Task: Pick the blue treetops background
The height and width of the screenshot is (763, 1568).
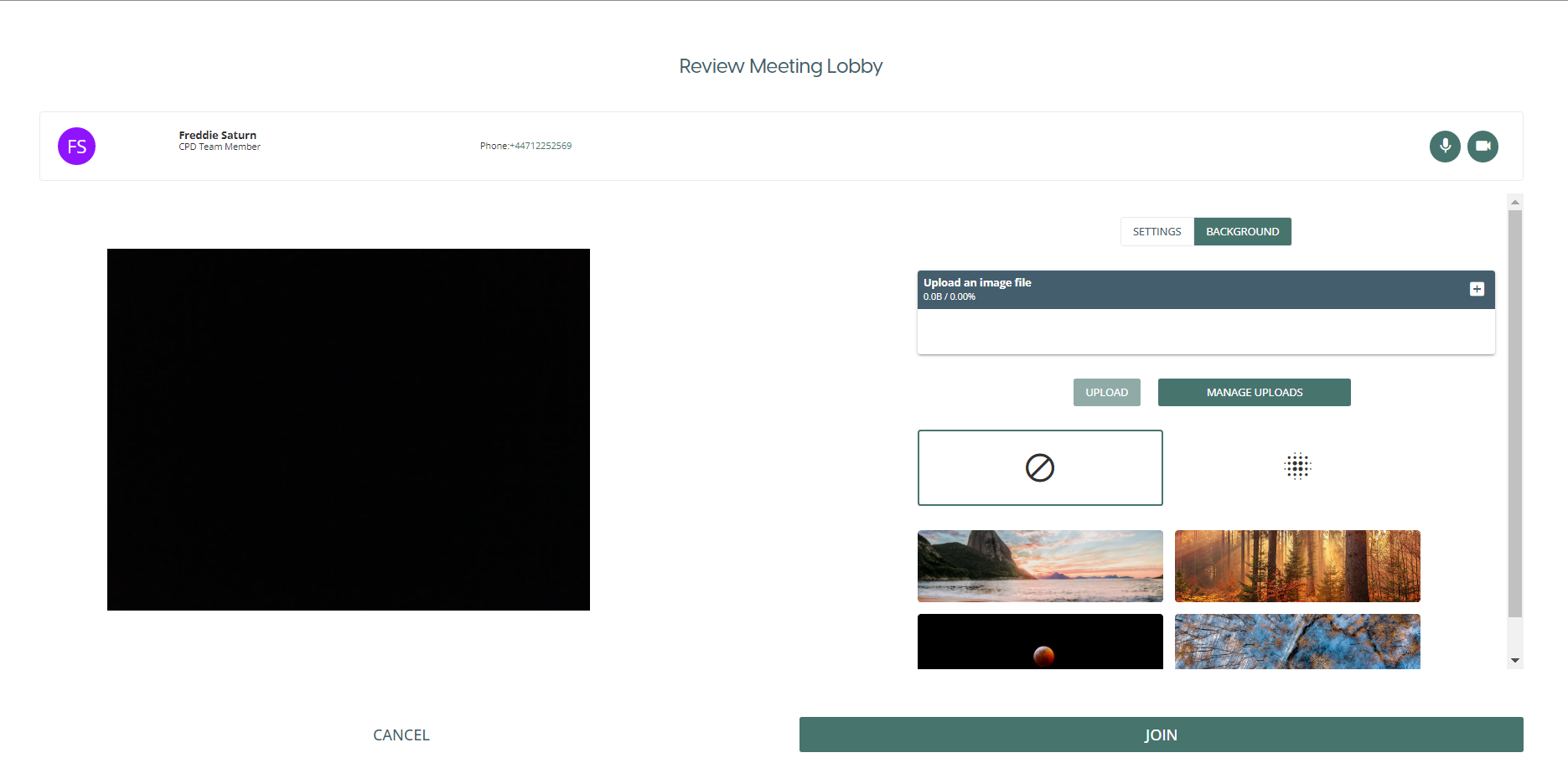Action: click(1297, 642)
